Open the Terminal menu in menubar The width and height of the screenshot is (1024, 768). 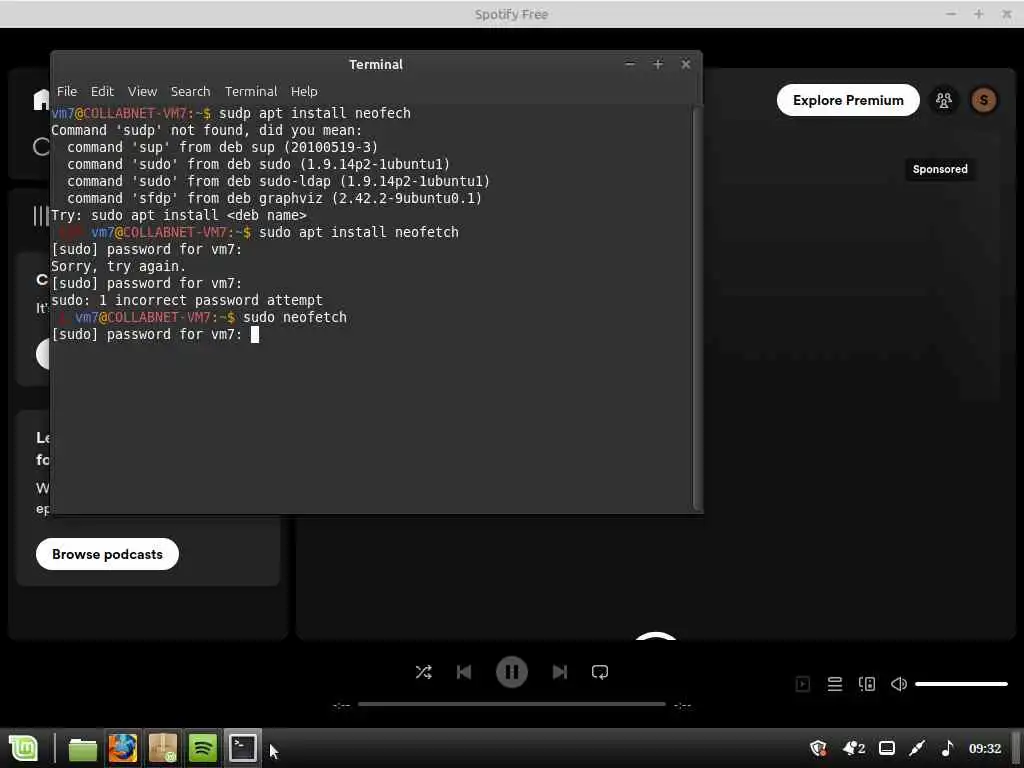(251, 91)
